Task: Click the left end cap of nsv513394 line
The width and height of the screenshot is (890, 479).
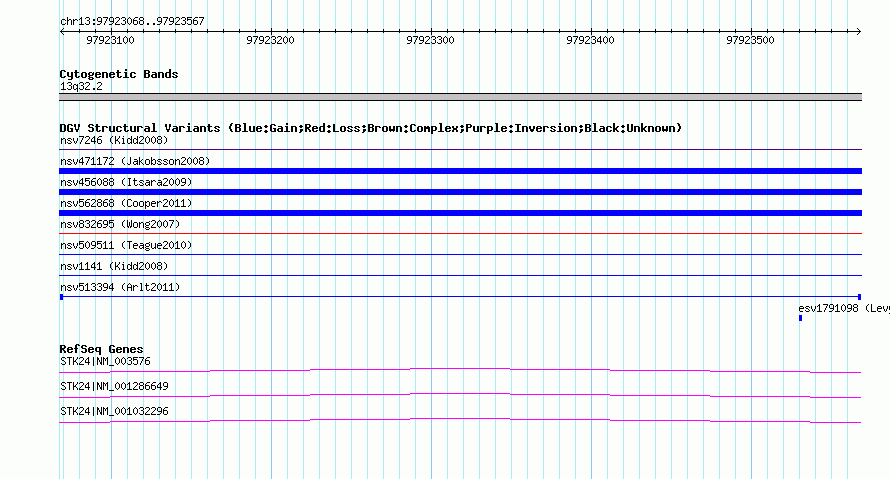Action: (x=61, y=297)
